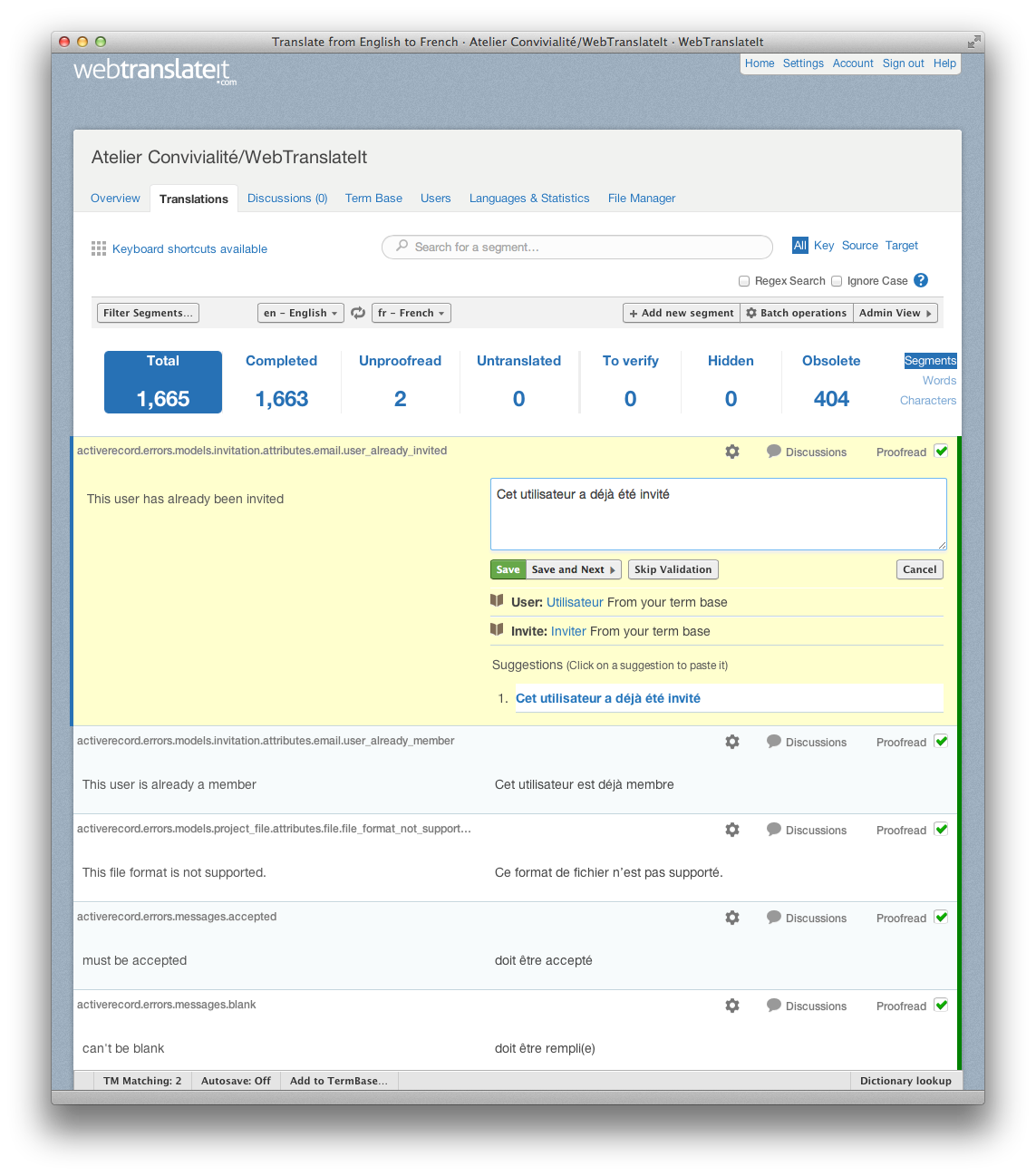The image size is (1036, 1176).
Task: Open Keyboard shortcuts available link
Action: click(189, 249)
